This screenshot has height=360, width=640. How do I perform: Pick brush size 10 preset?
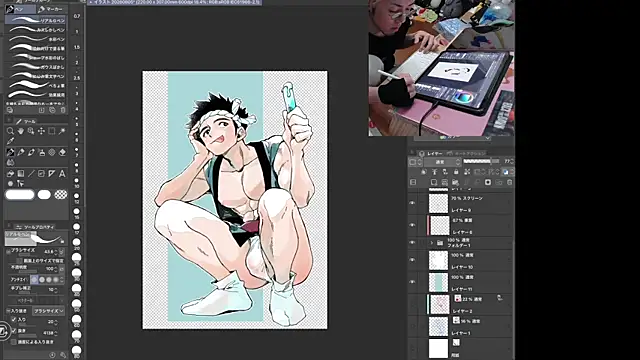click(76, 182)
